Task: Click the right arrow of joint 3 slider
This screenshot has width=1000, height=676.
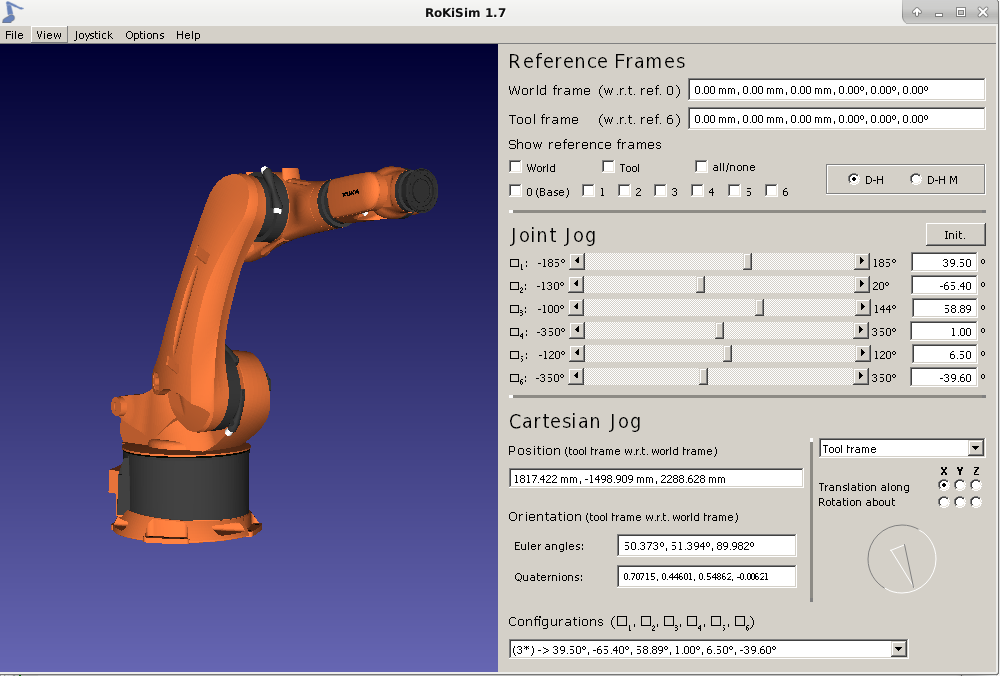Action: [x=862, y=307]
